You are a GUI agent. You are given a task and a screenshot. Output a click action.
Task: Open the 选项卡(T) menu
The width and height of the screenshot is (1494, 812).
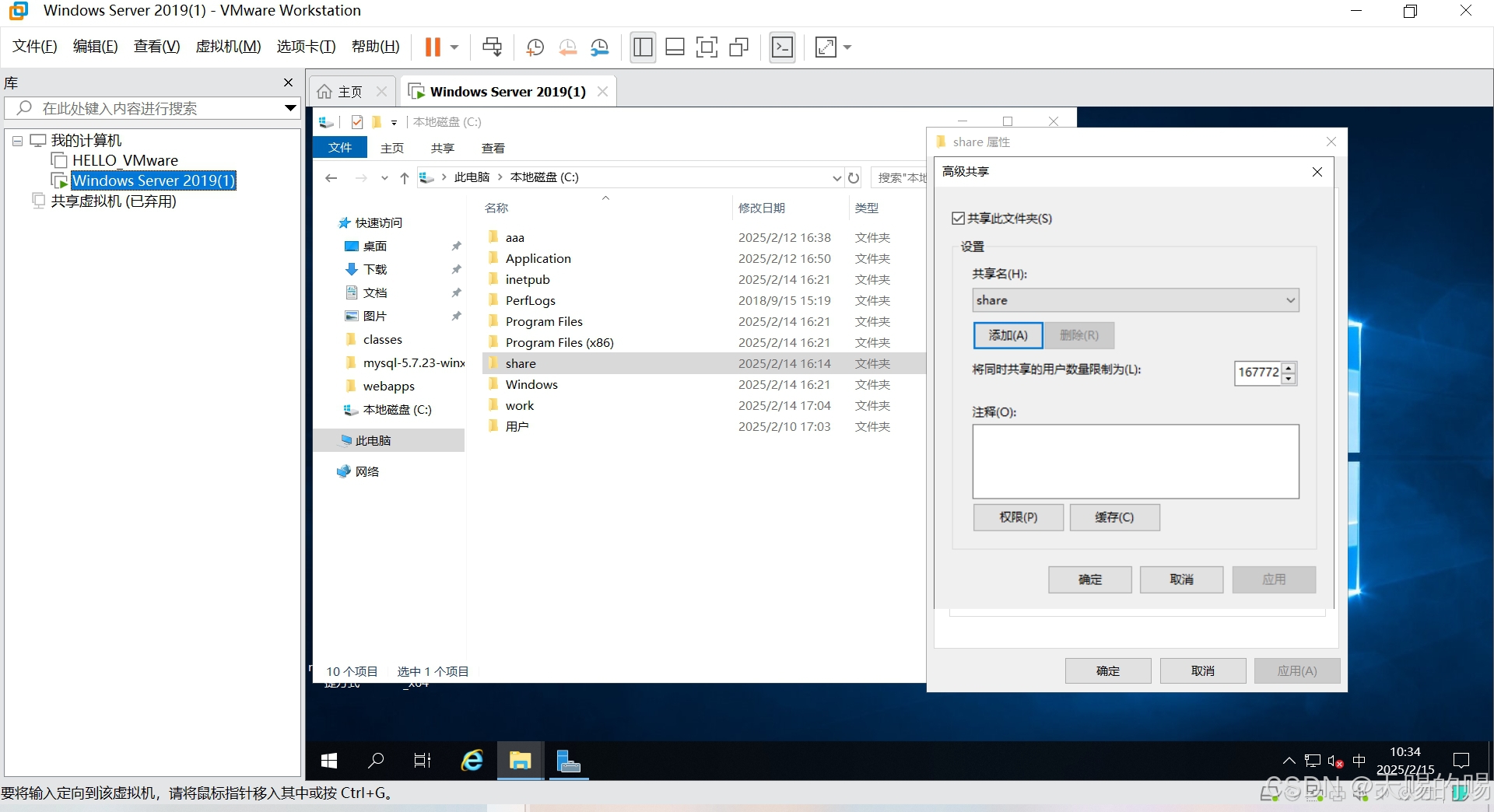[x=306, y=47]
